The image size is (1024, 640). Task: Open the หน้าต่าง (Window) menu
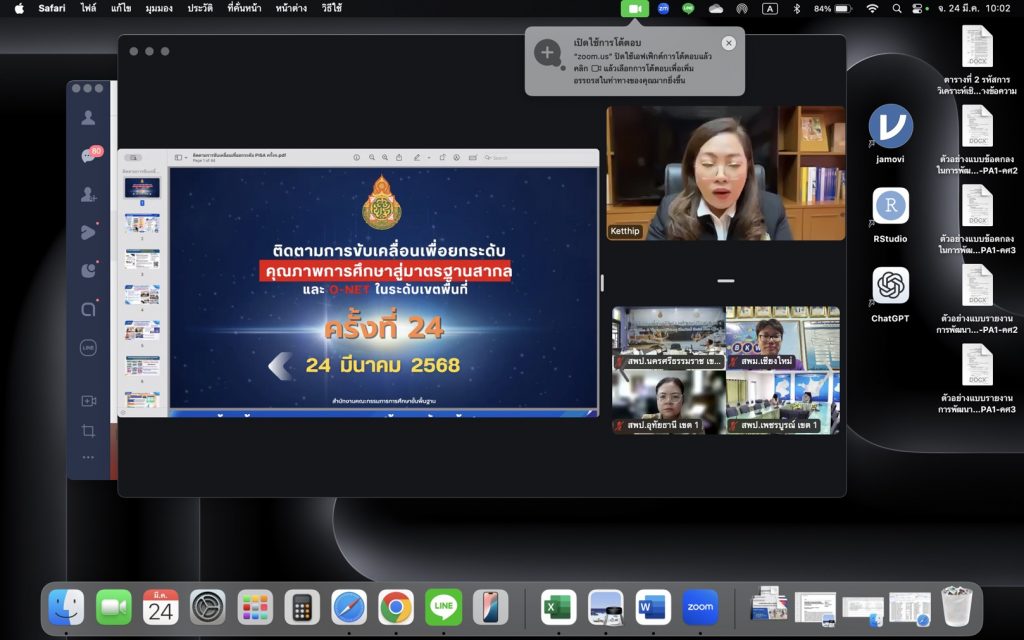pos(291,8)
